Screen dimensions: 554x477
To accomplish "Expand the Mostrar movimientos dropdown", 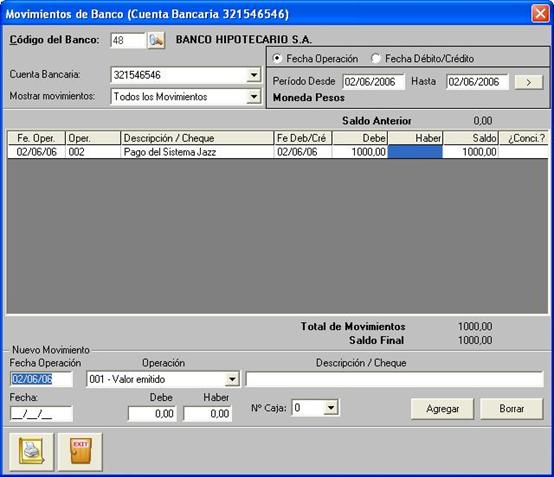I will point(254,96).
